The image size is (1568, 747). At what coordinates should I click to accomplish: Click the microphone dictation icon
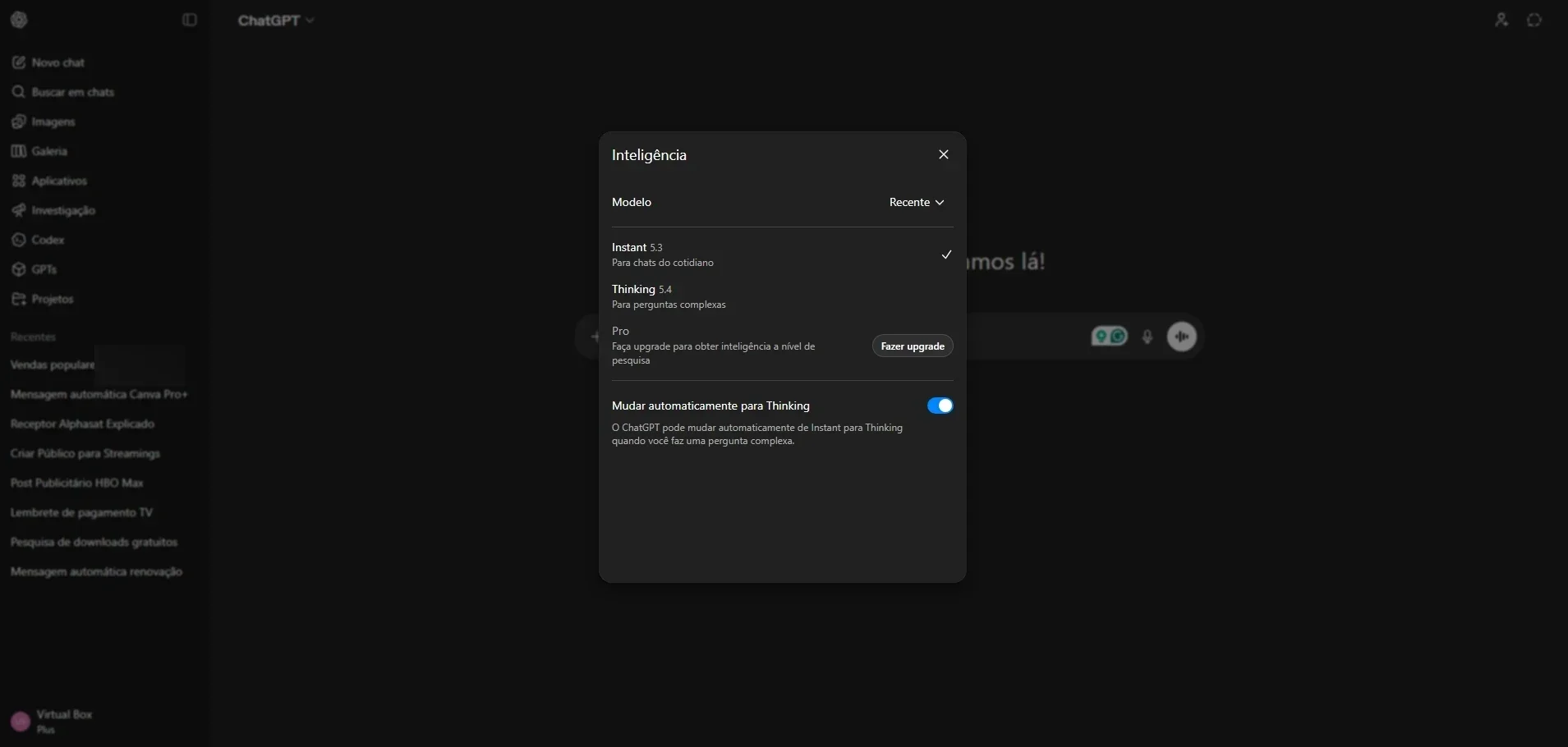1147,337
